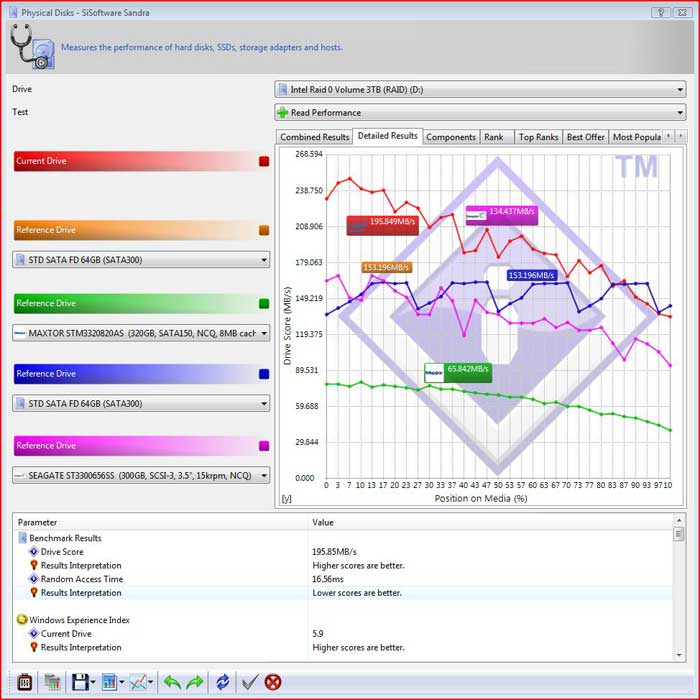The height and width of the screenshot is (700, 700).
Task: Click the blue refresh arrows icon
Action: pos(222,682)
